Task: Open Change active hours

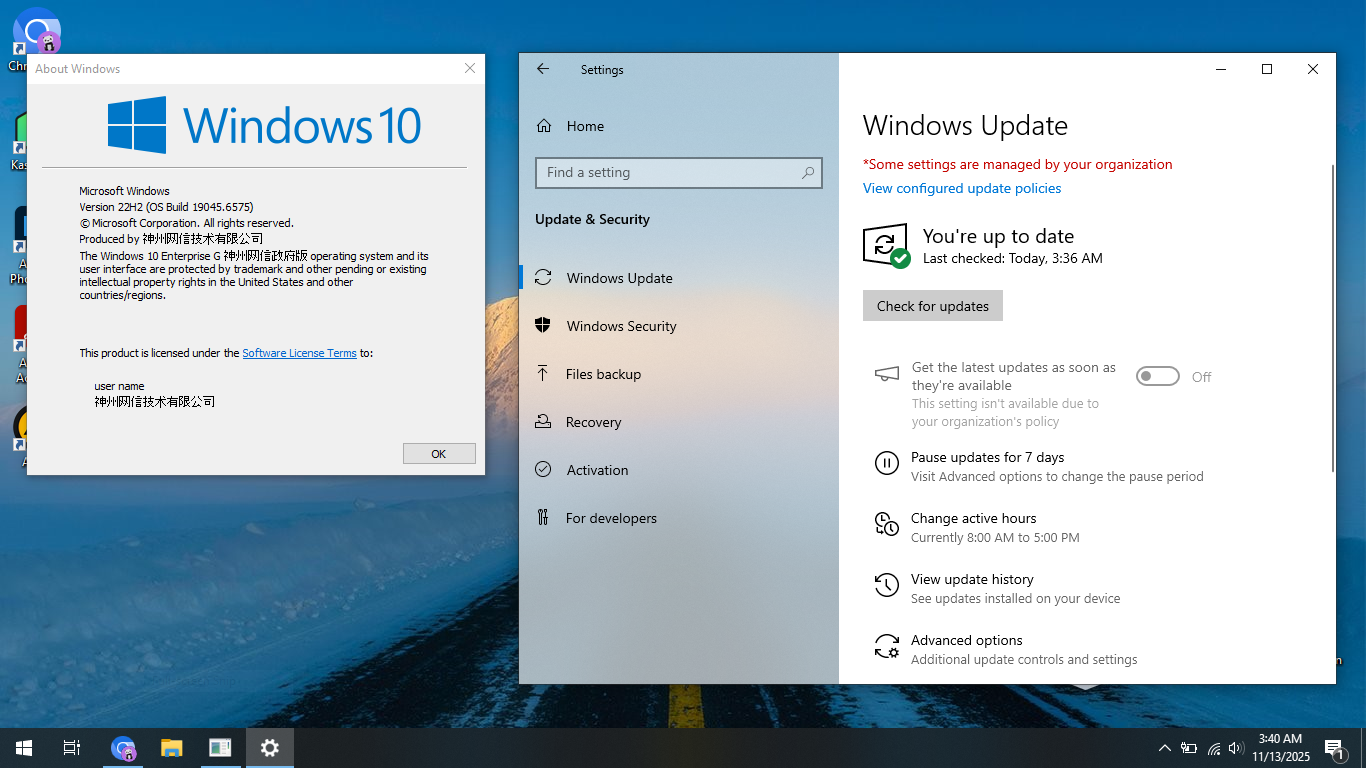Action: click(x=976, y=527)
